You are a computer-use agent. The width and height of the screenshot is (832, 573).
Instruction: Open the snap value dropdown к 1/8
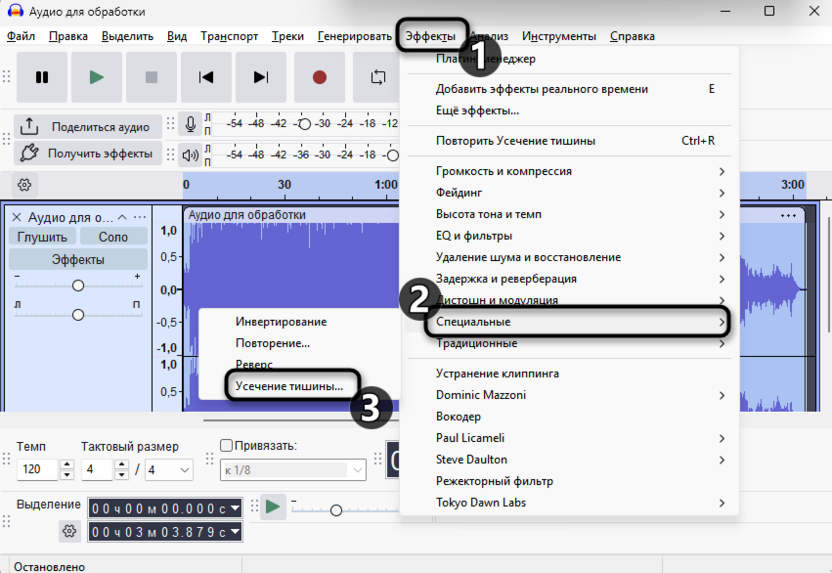293,470
